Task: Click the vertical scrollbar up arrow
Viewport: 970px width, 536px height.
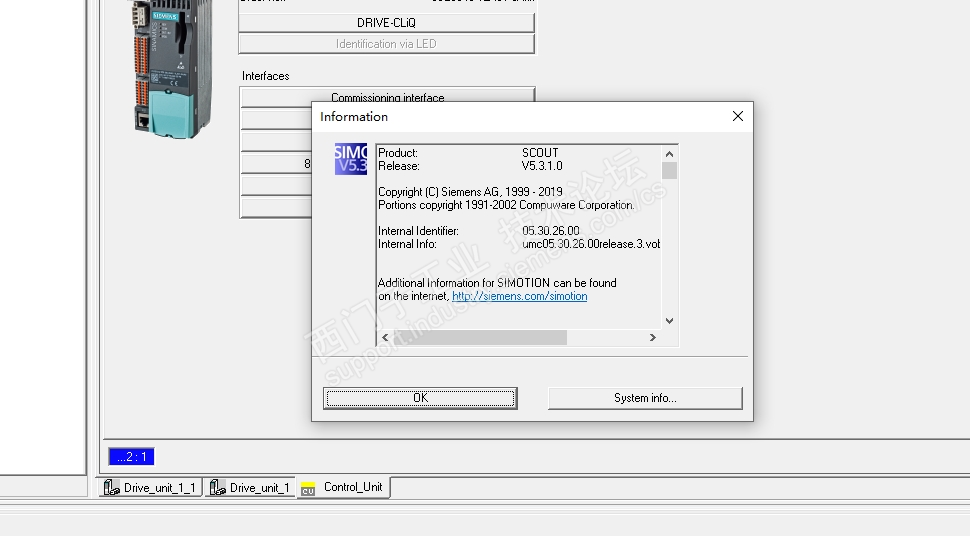Action: [669, 154]
